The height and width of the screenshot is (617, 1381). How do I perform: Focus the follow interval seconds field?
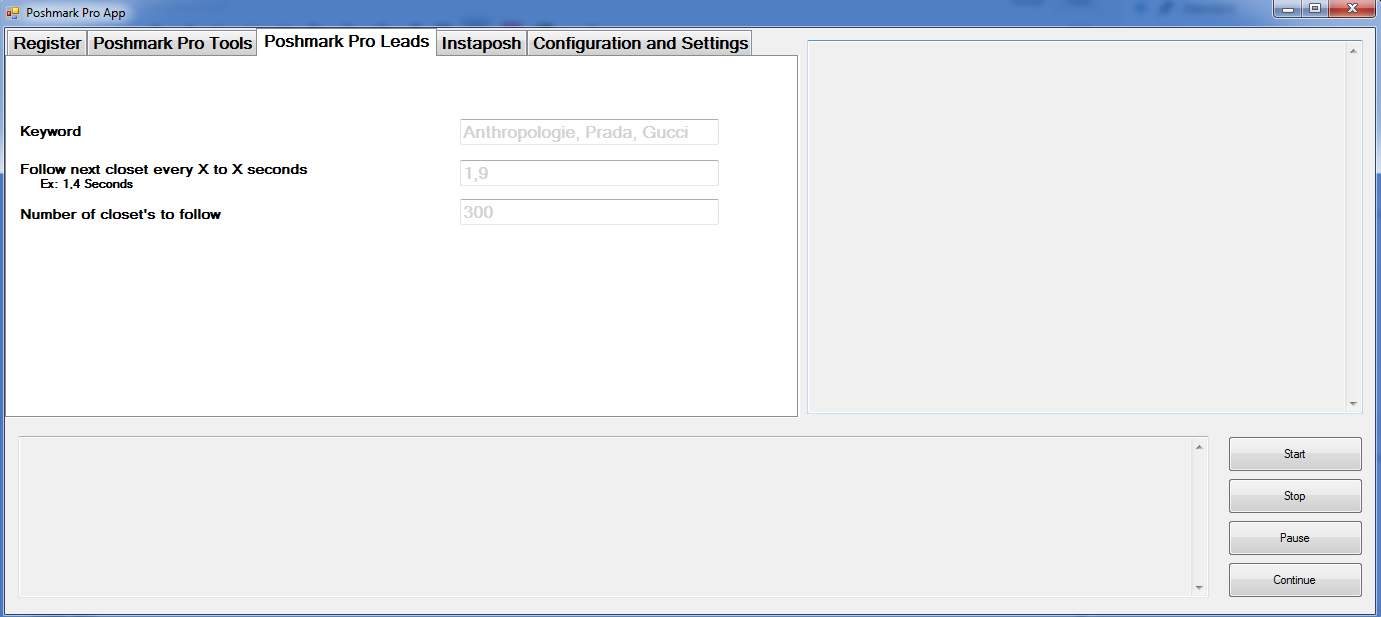(589, 173)
